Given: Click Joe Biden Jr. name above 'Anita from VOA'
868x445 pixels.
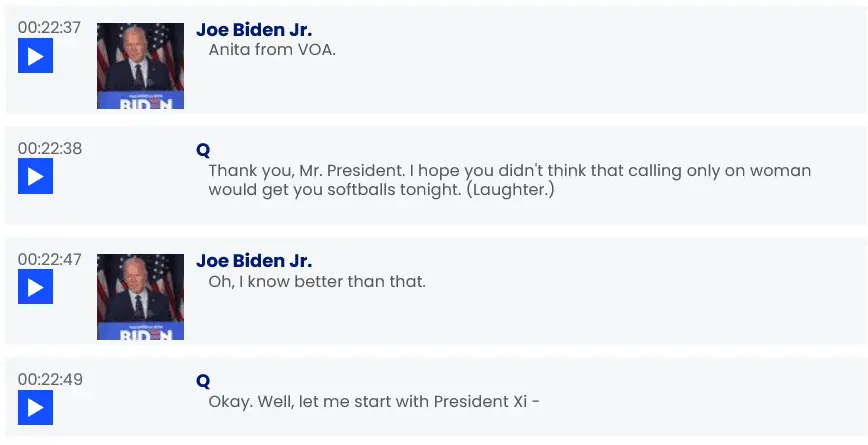Looking at the screenshot, I should point(254,30).
